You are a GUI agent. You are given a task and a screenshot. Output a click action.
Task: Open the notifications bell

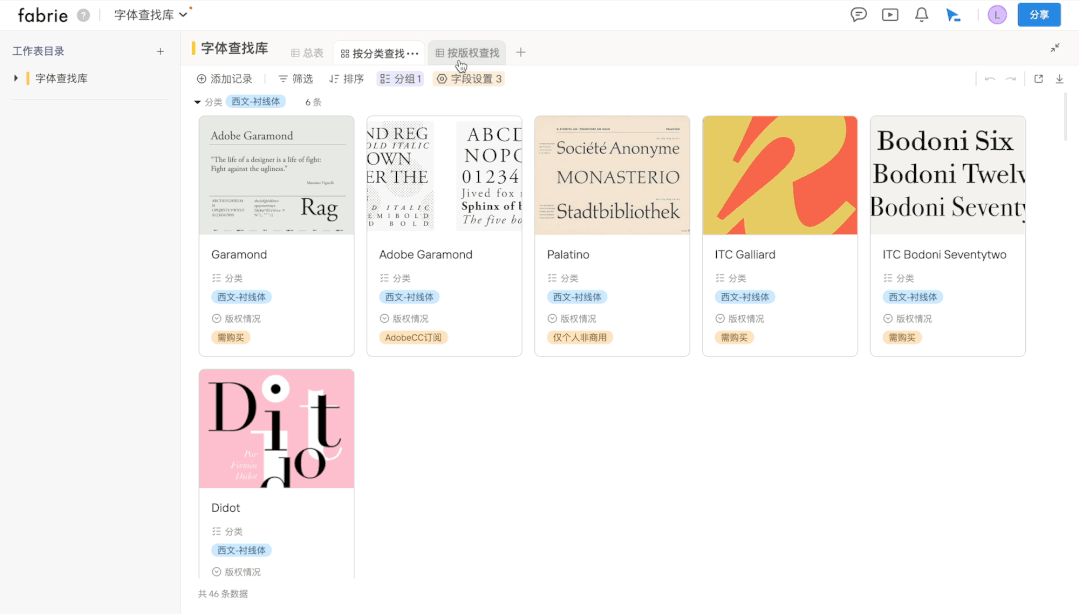[921, 14]
